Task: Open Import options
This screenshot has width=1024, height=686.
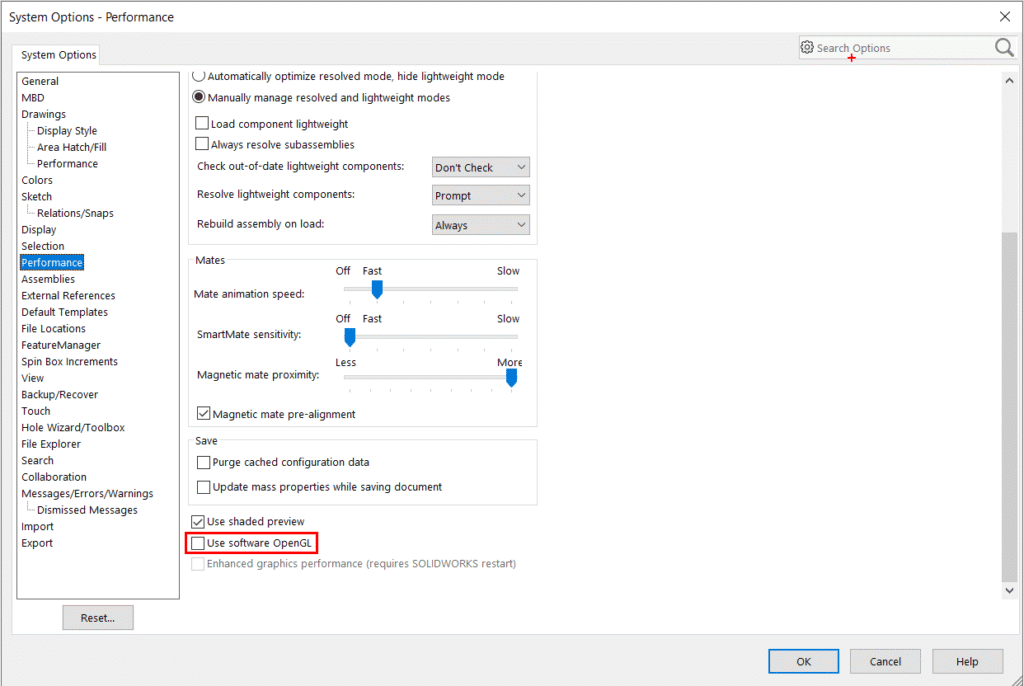Action: [x=37, y=527]
